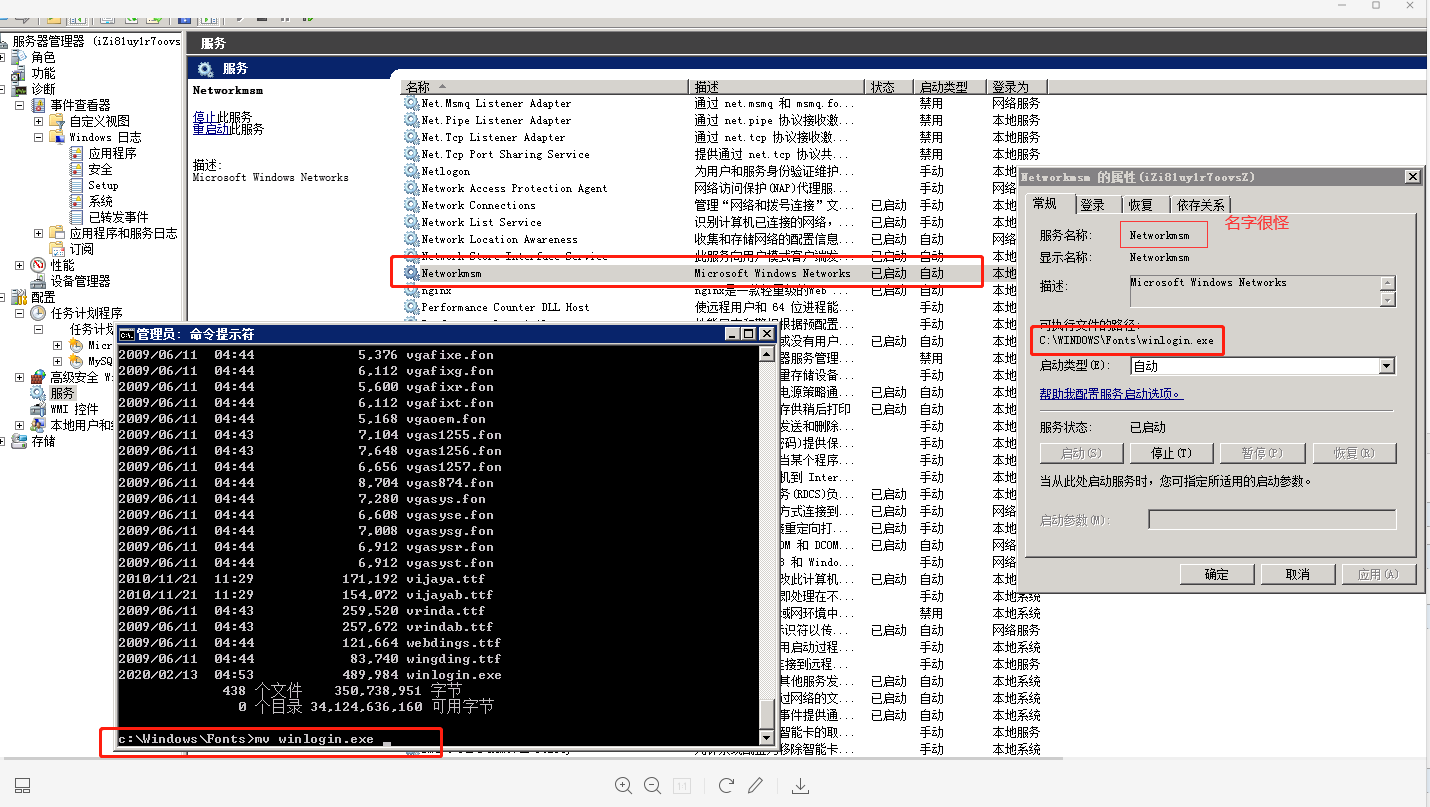Click the 自定义视图 folder icon
This screenshot has height=807, width=1430.
[58, 121]
